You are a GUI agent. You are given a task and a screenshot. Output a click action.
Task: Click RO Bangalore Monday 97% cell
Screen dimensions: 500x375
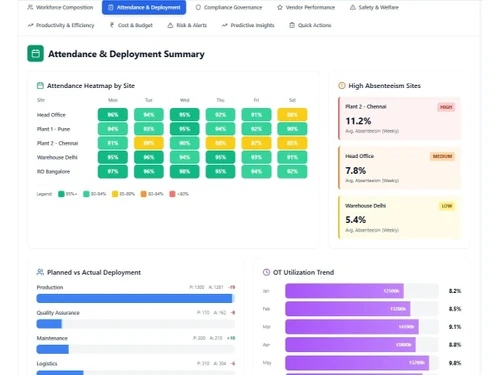113,172
